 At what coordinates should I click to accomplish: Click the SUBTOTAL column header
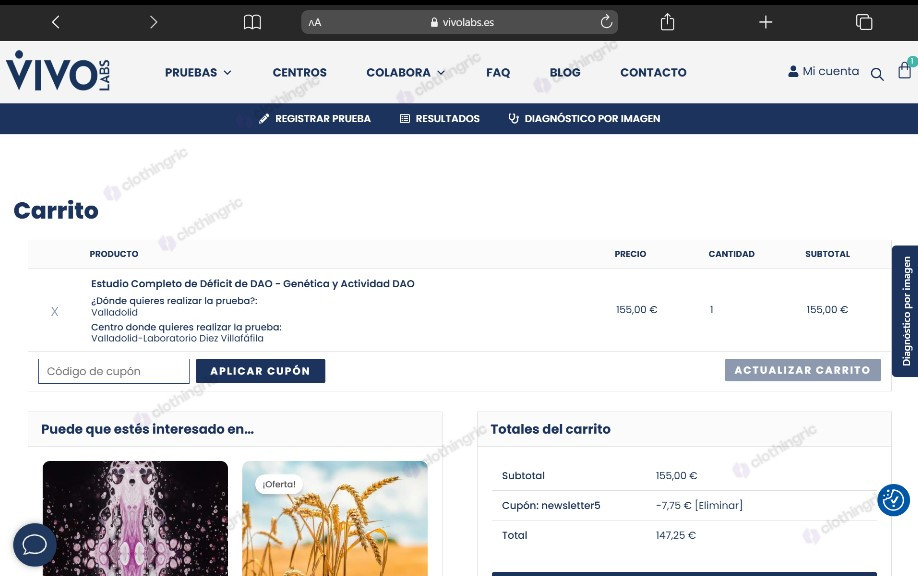click(x=827, y=254)
